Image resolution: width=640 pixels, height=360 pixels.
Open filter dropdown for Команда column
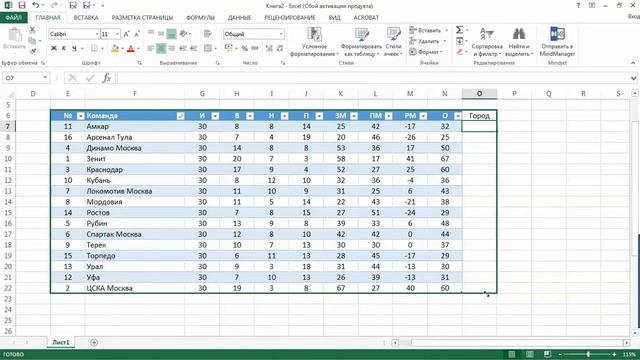coord(180,116)
